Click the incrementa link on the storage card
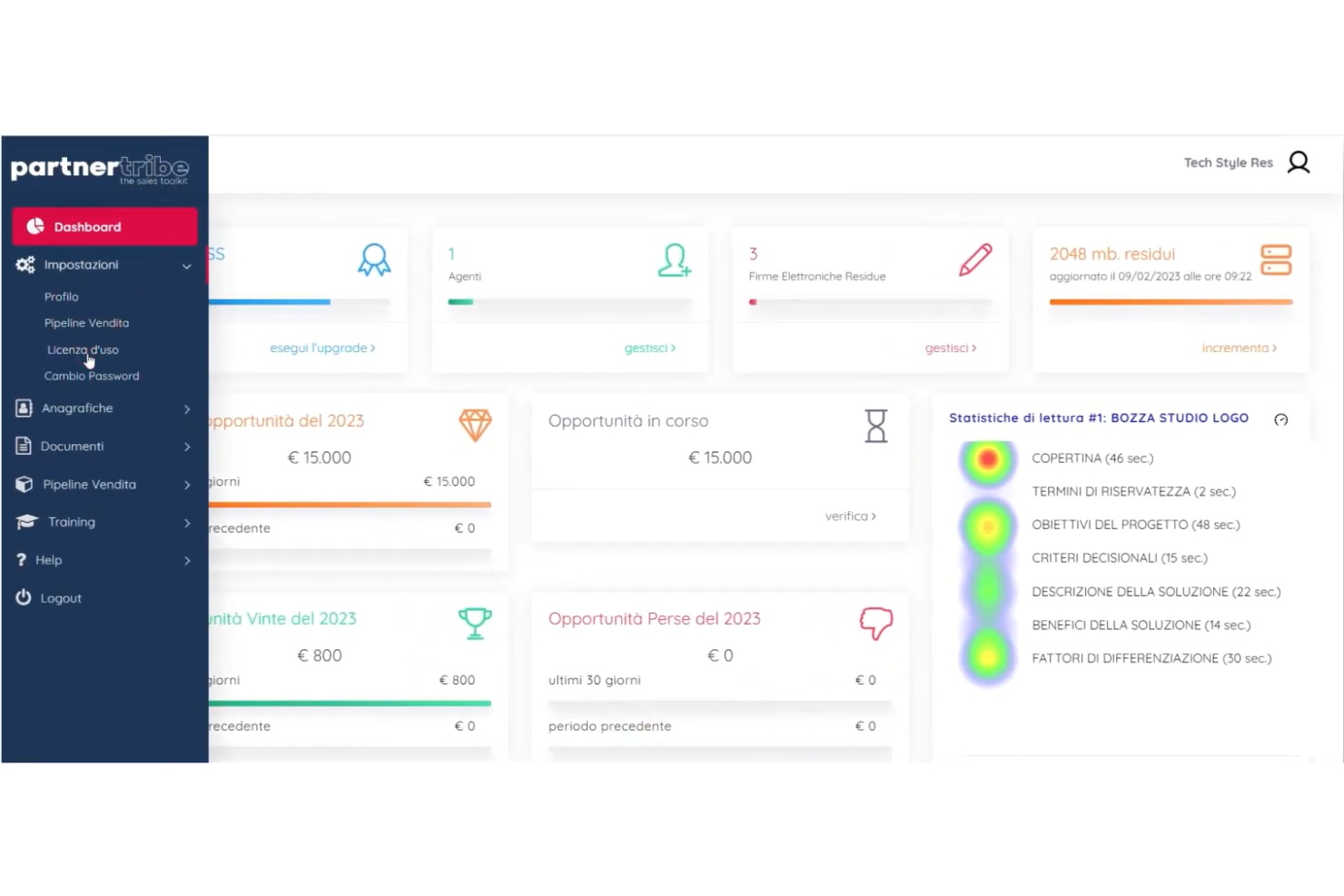The height and width of the screenshot is (896, 1344). click(1238, 348)
